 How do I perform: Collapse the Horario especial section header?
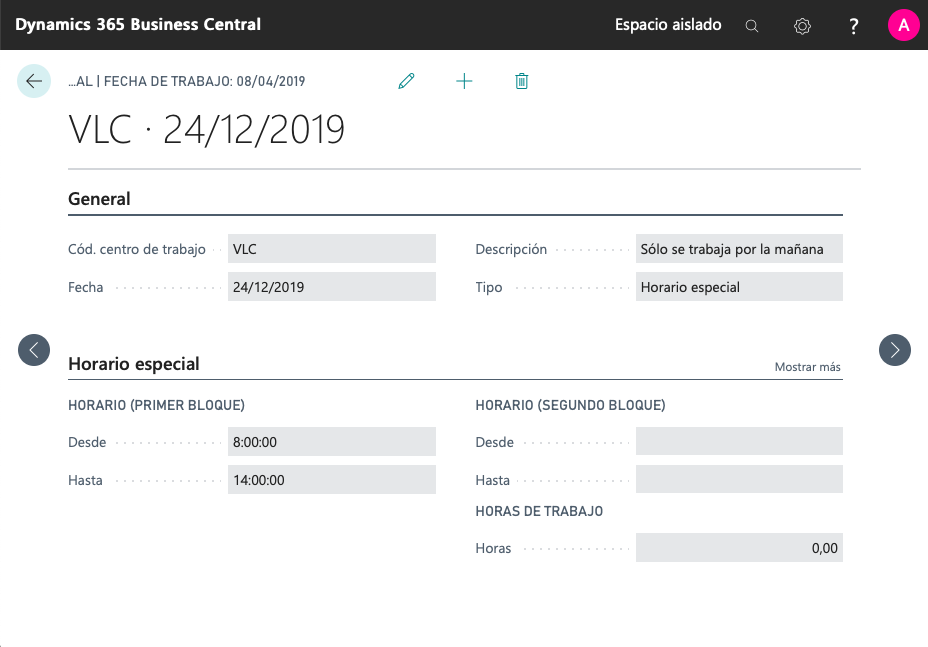[134, 364]
